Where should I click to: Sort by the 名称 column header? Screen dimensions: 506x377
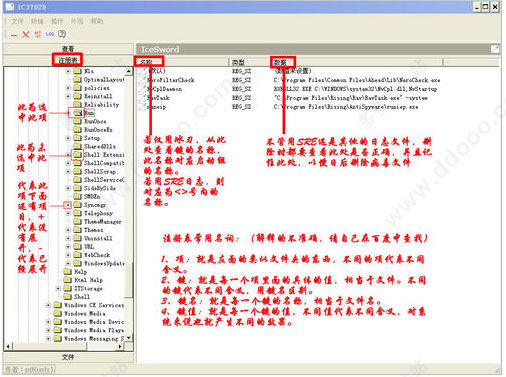pos(183,62)
